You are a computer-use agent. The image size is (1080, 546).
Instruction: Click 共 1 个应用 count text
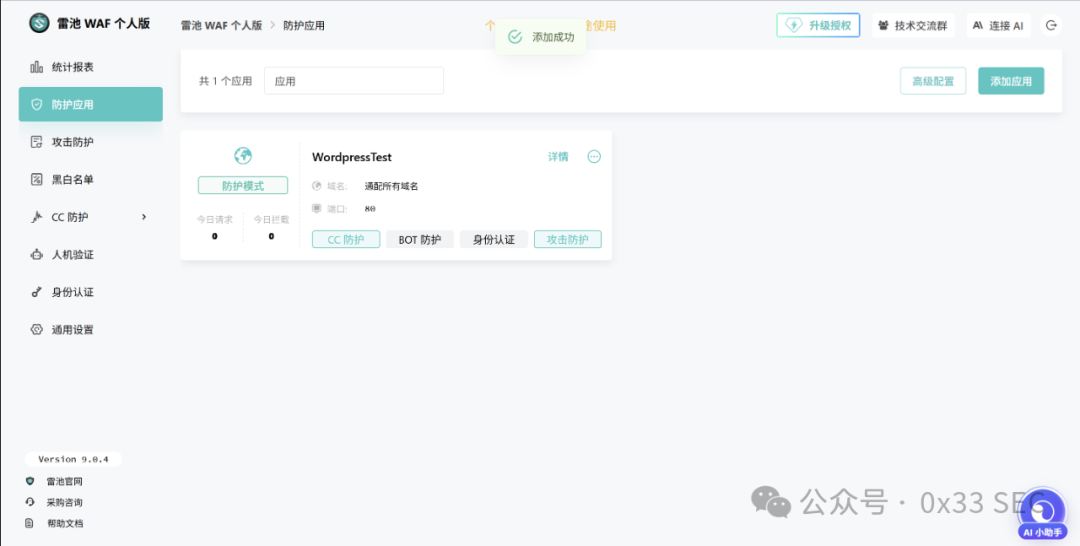(x=225, y=81)
